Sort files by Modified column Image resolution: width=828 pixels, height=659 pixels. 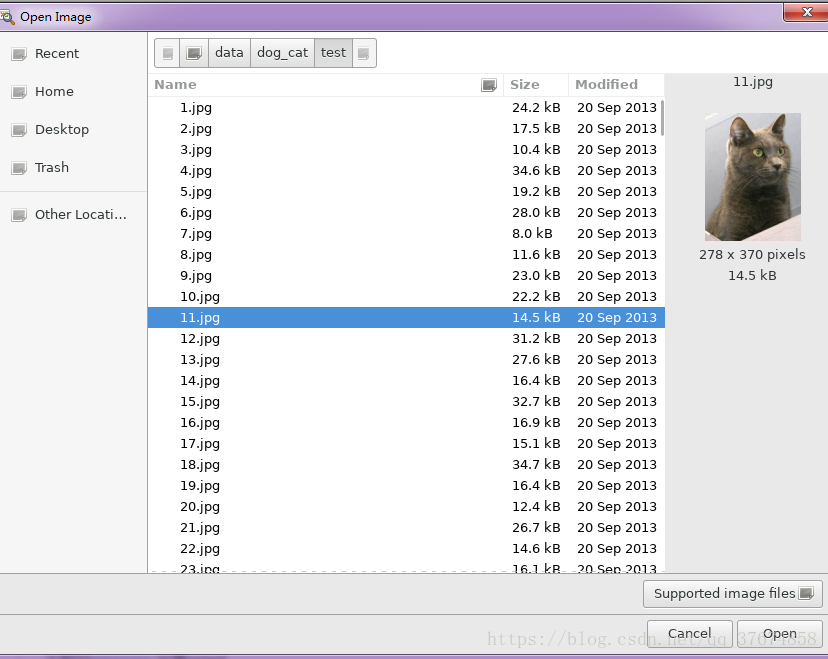[x=616, y=85]
